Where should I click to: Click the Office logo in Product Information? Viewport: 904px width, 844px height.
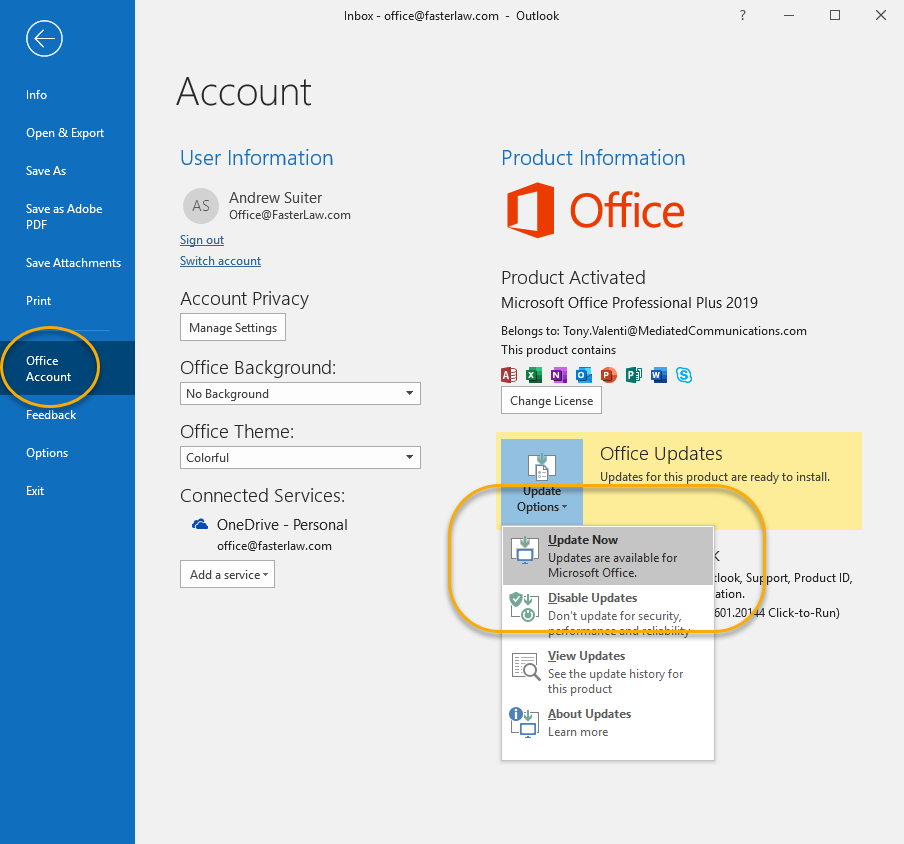(x=595, y=210)
